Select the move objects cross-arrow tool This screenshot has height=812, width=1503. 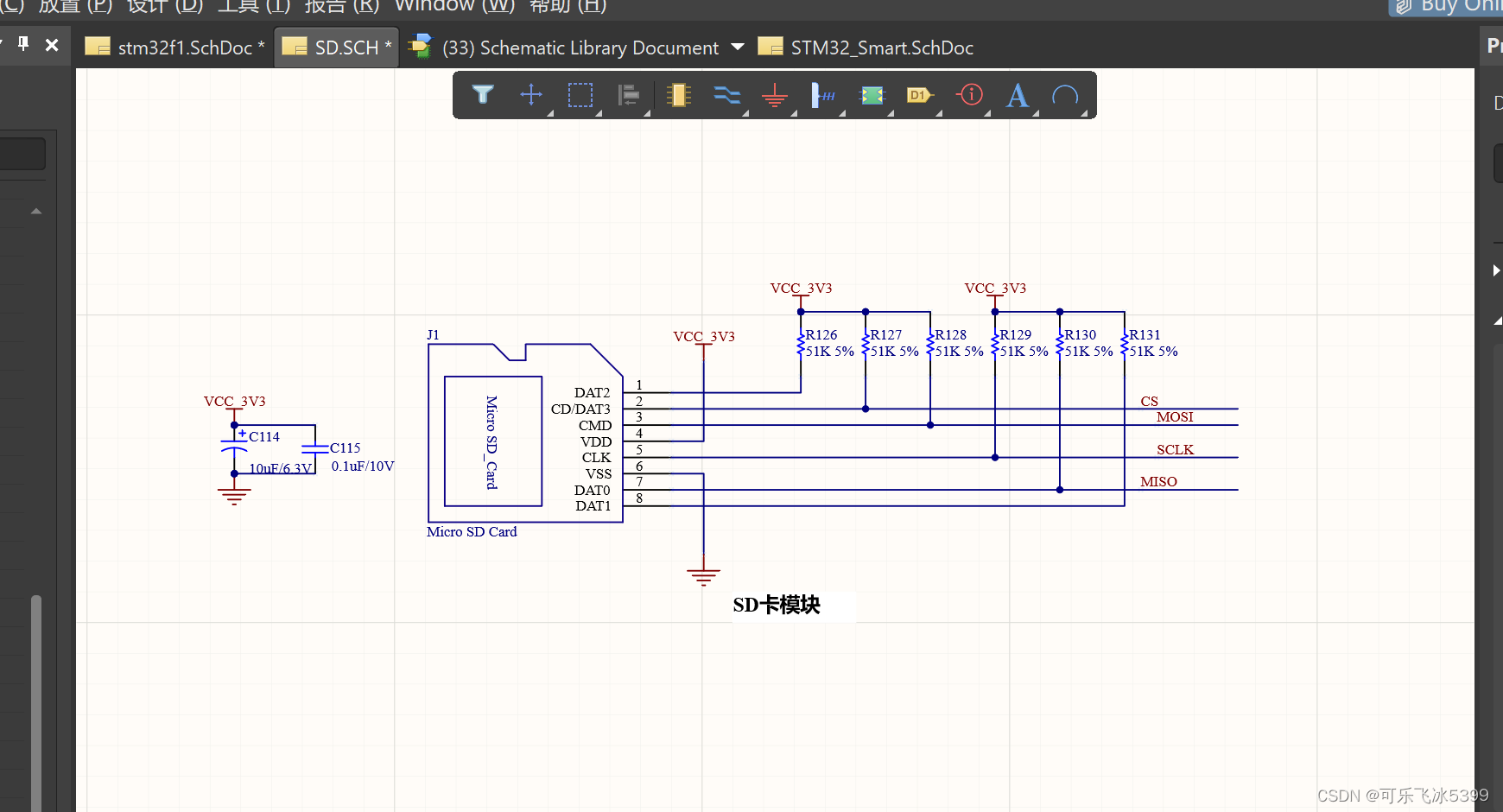coord(531,94)
